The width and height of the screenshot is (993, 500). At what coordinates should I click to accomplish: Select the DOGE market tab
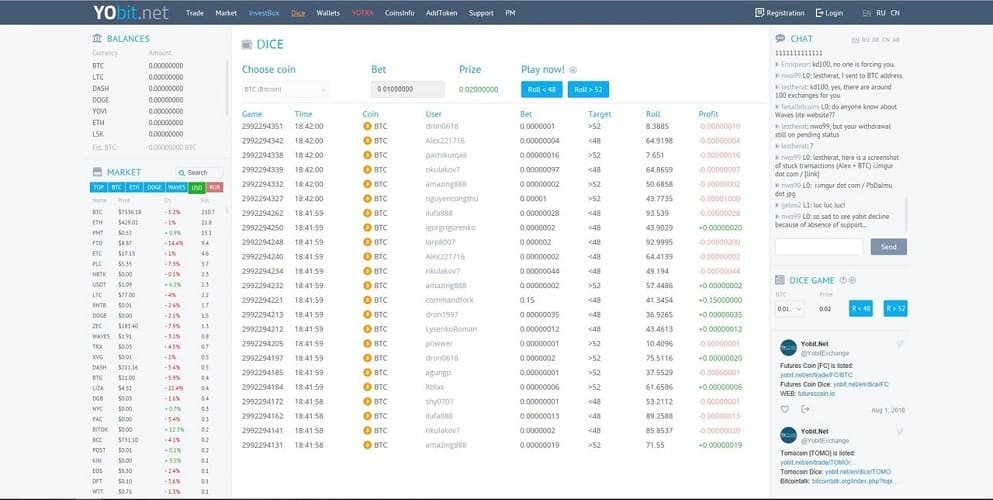[x=154, y=188]
